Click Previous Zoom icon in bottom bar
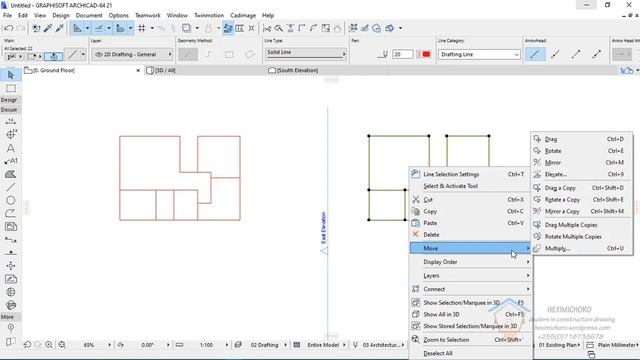The image size is (640, 360). (27, 345)
